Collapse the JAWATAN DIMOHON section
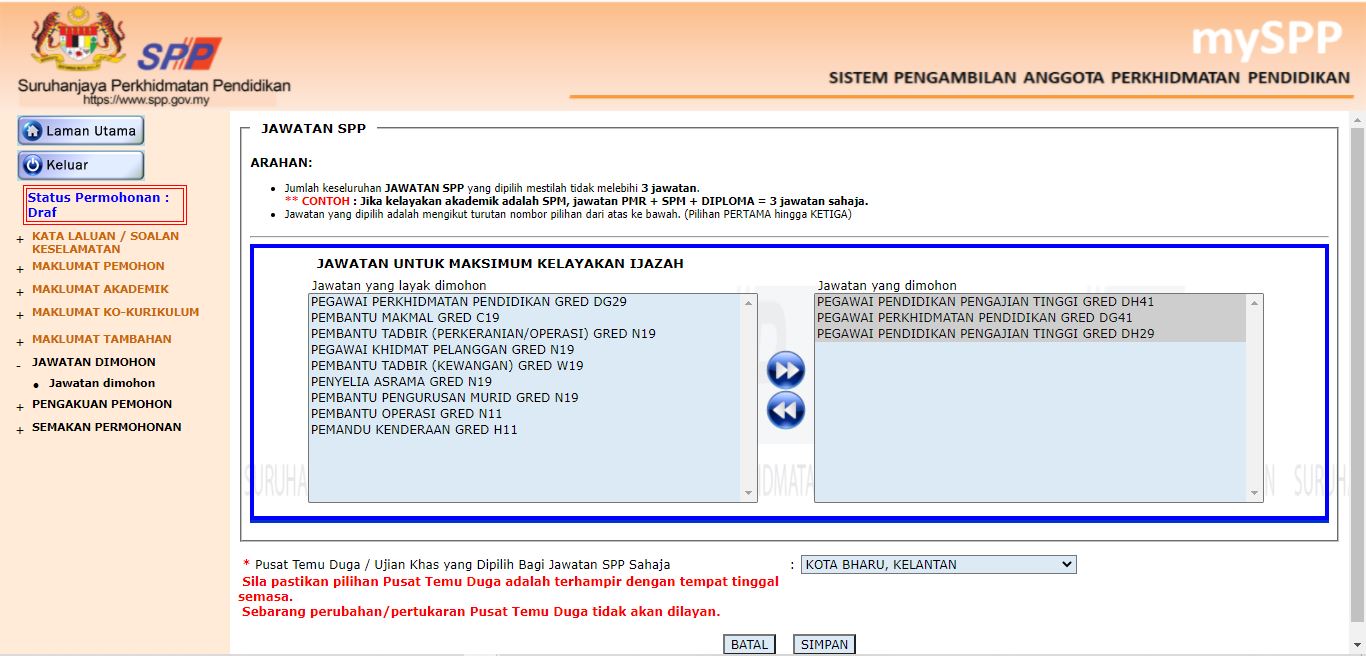 93,362
